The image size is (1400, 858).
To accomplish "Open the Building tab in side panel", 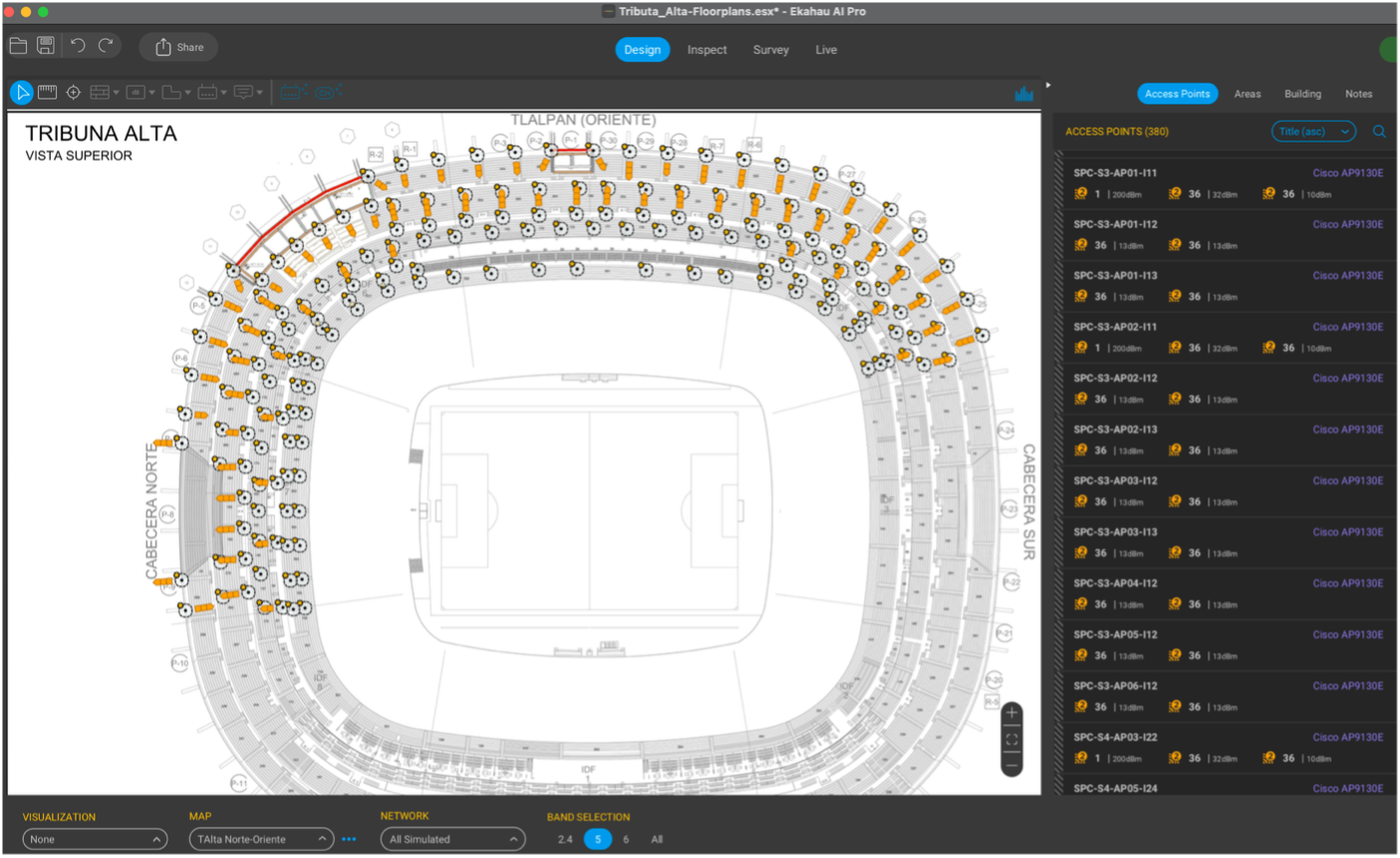I will tap(1302, 94).
